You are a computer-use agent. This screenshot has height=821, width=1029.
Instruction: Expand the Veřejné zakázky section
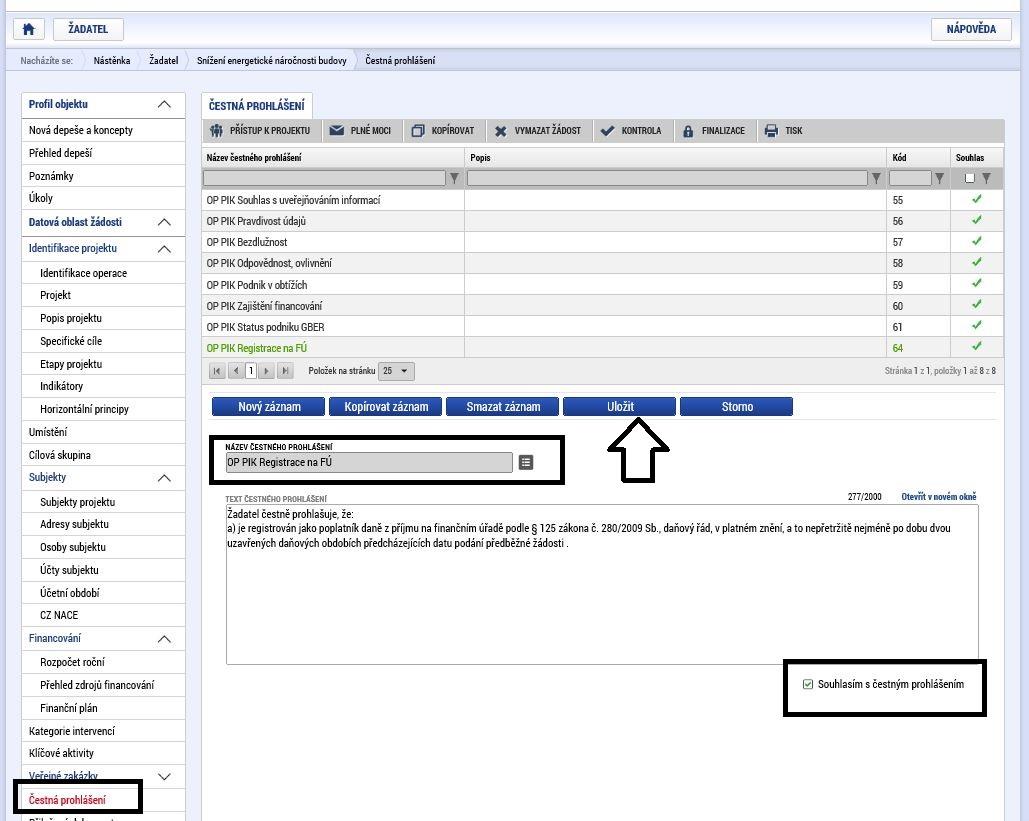164,776
